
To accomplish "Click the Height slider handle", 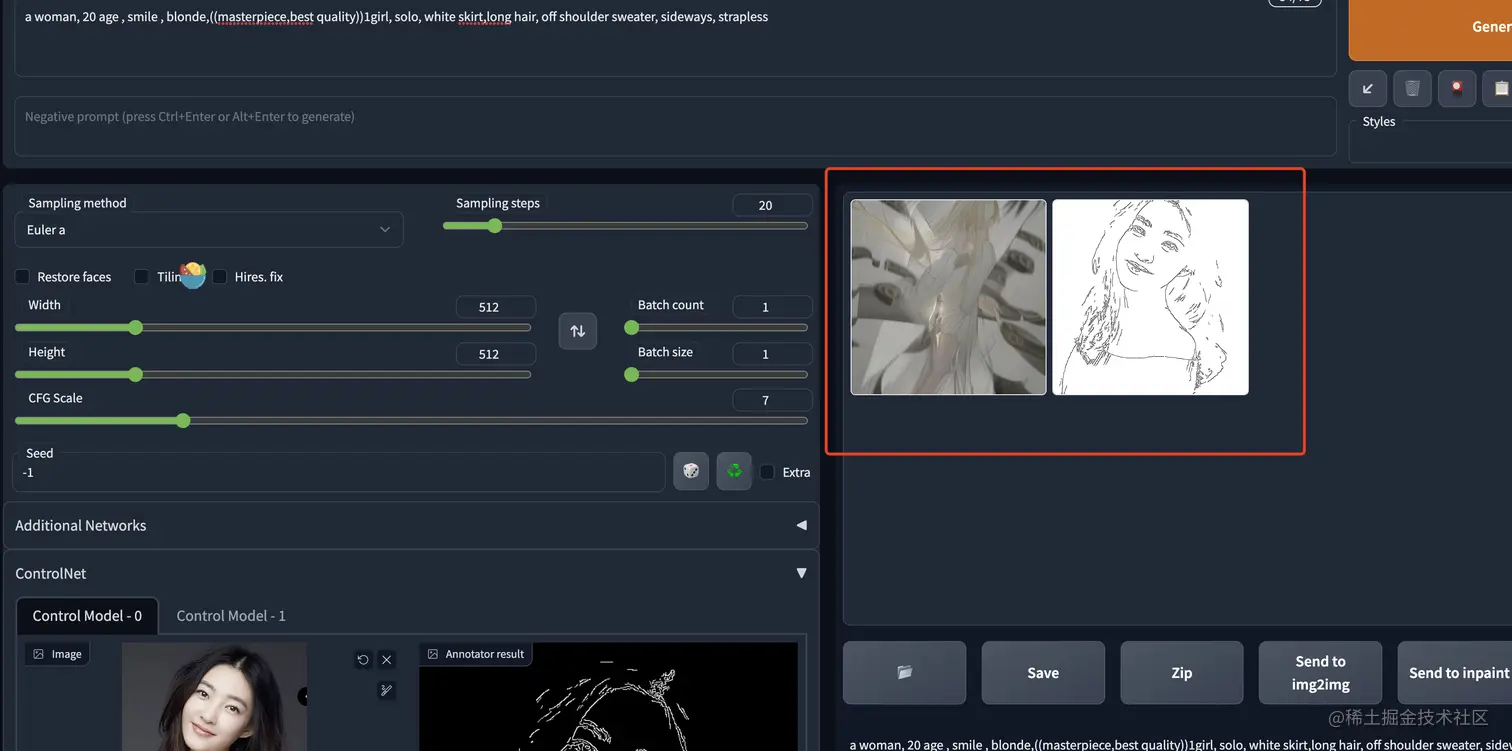I will coord(136,374).
